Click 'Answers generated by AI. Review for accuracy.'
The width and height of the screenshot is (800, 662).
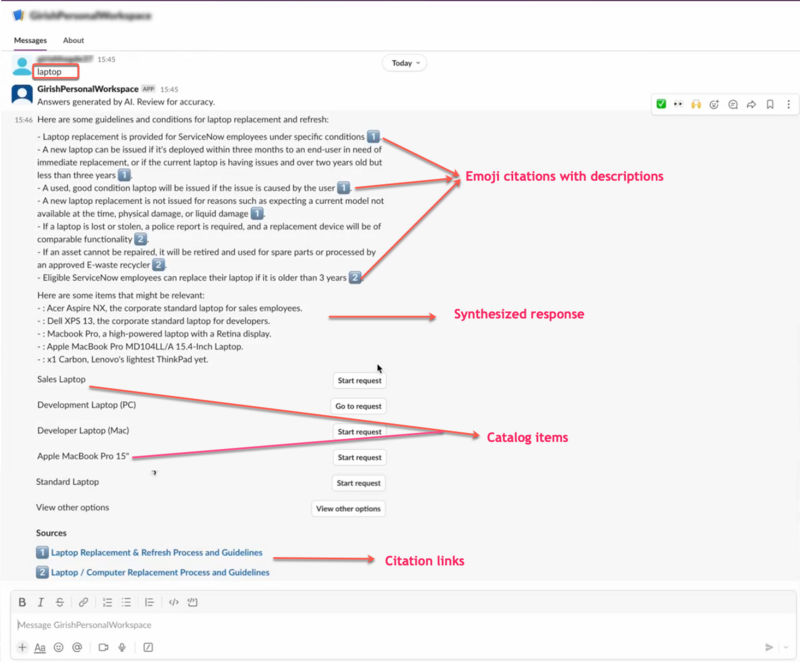pyautogui.click(x=126, y=101)
